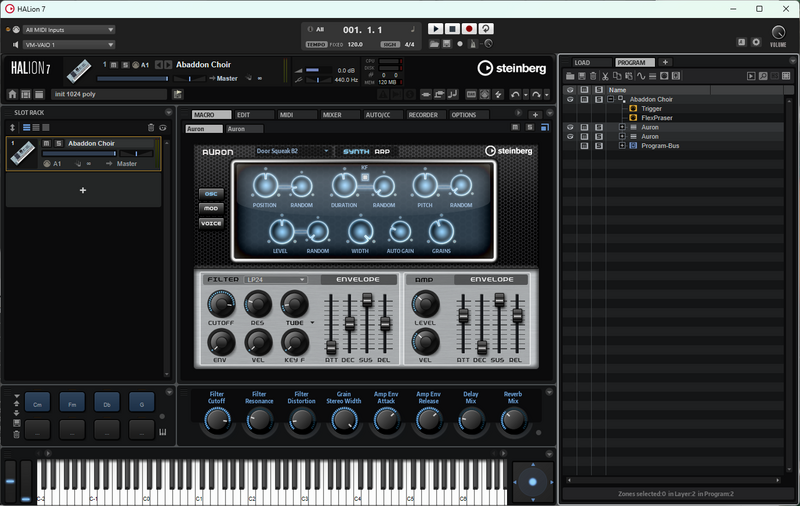Switch to the AUTO/CC tab
The height and width of the screenshot is (506, 800).
click(383, 115)
